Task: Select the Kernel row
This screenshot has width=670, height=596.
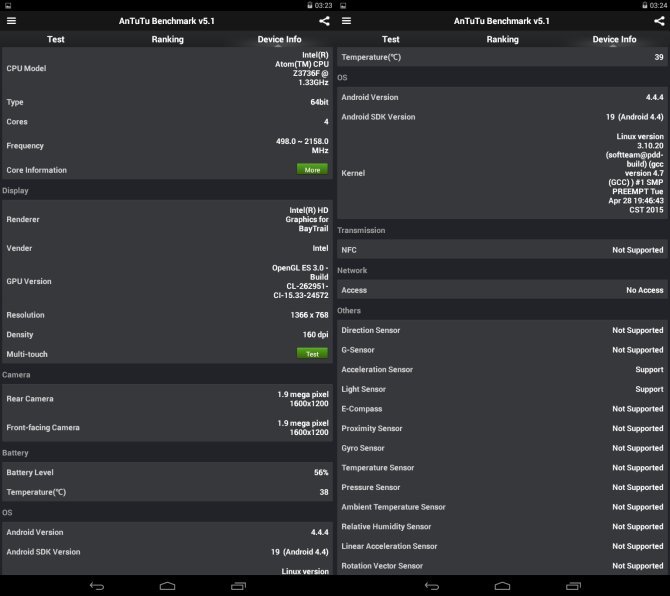Action: (x=502, y=173)
